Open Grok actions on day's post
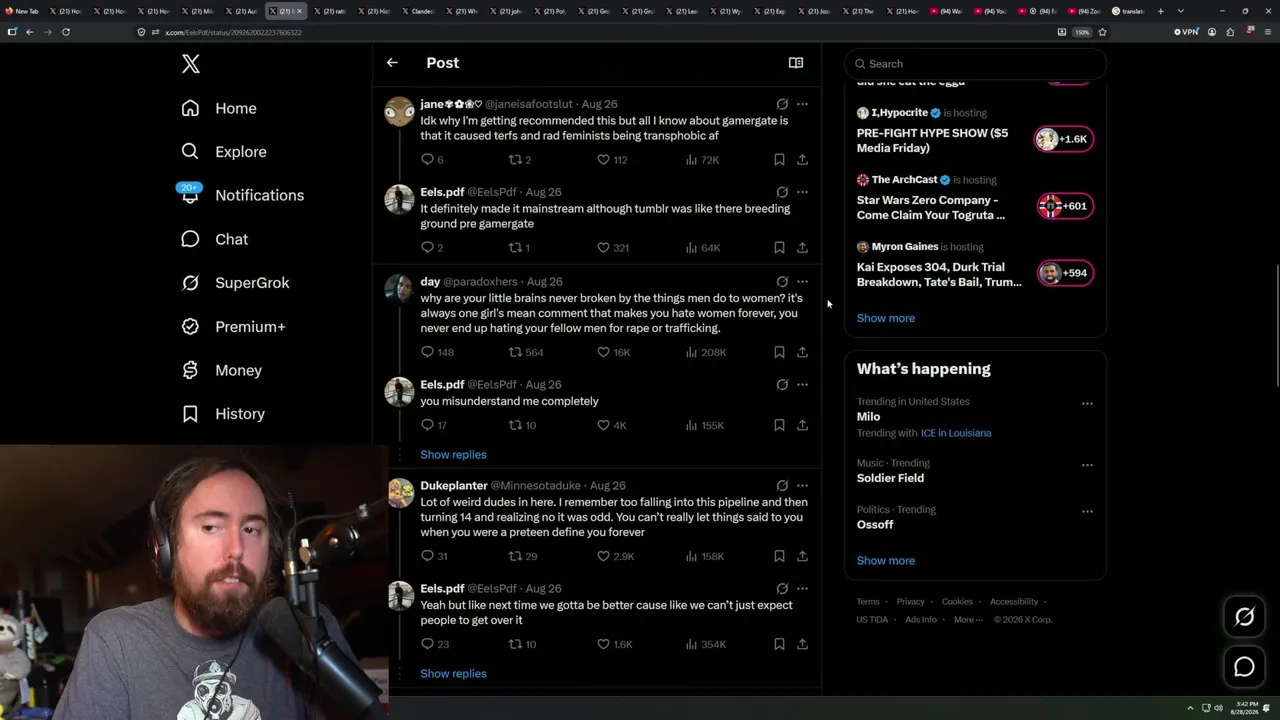 [x=782, y=282]
